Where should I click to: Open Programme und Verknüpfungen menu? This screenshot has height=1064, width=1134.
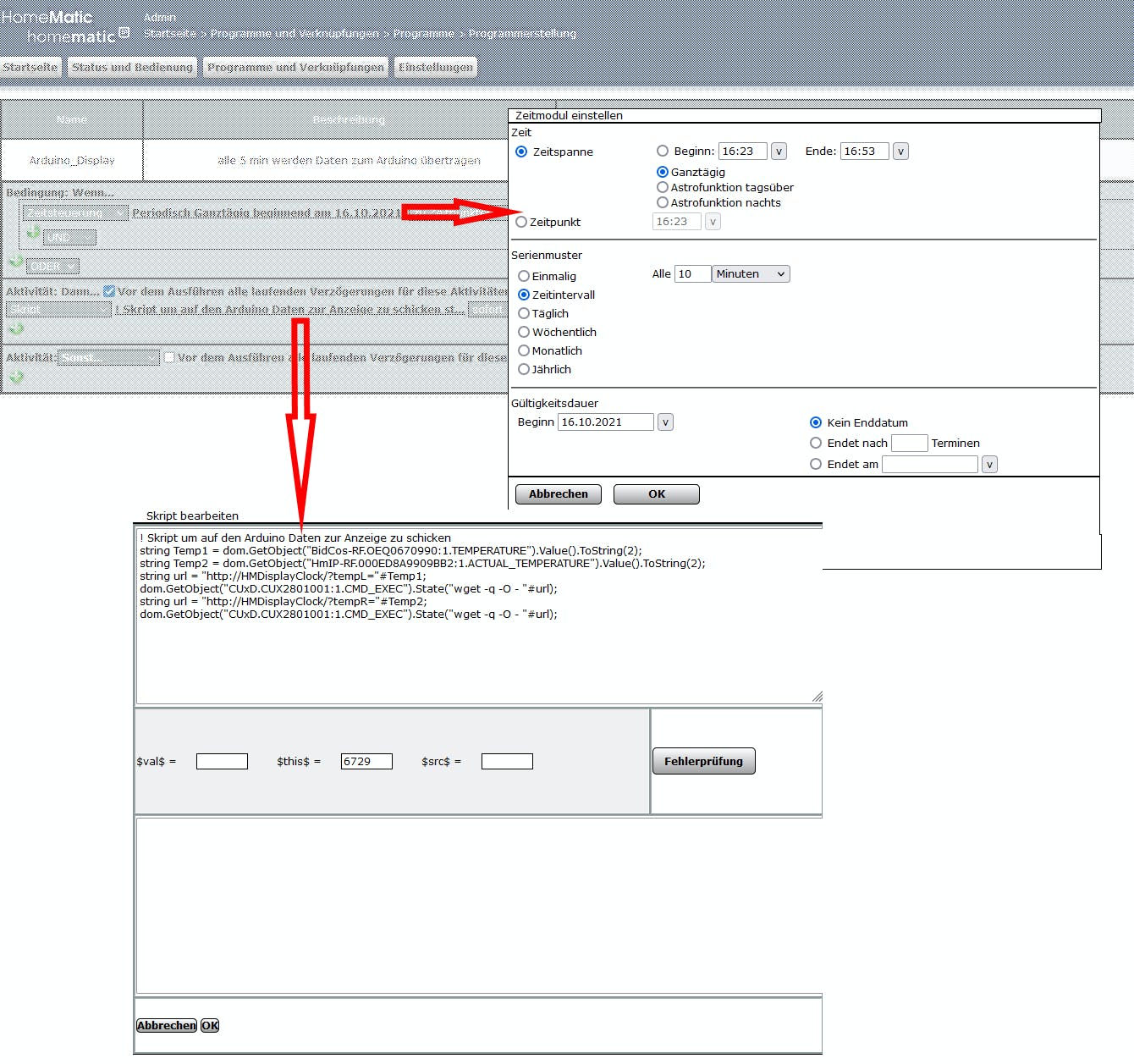click(295, 67)
